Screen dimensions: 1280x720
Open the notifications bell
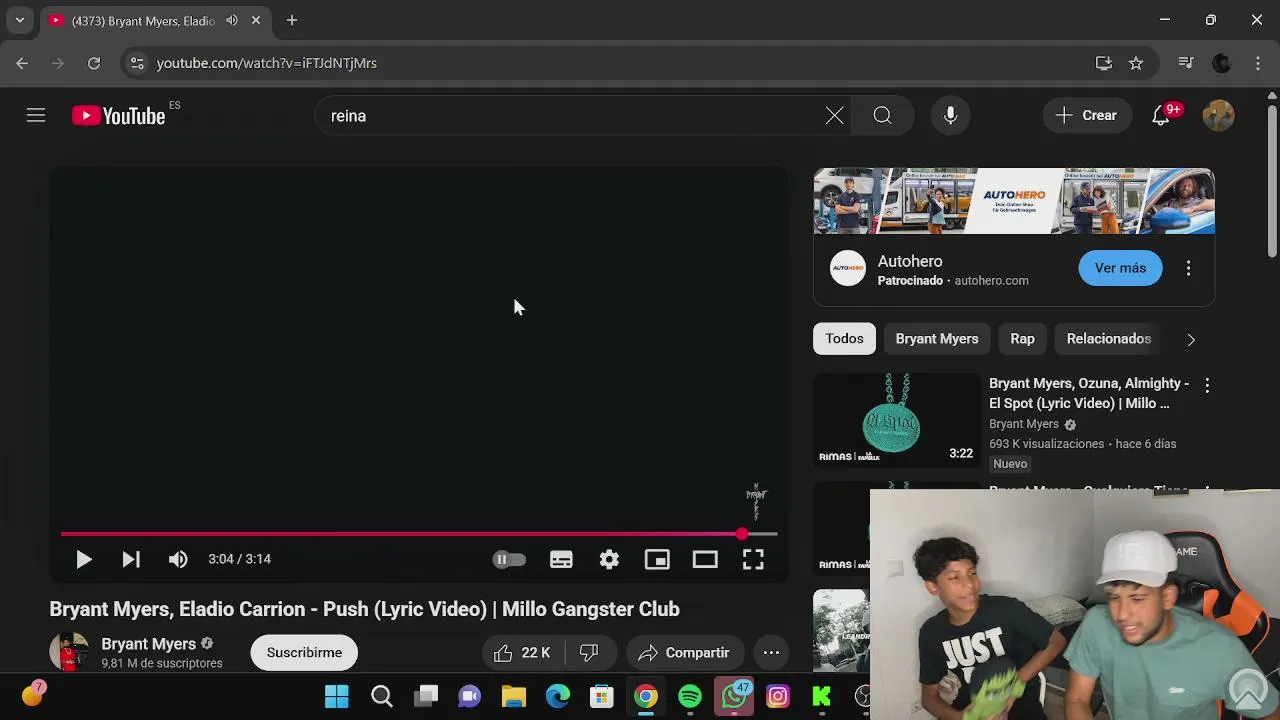[x=1161, y=116]
